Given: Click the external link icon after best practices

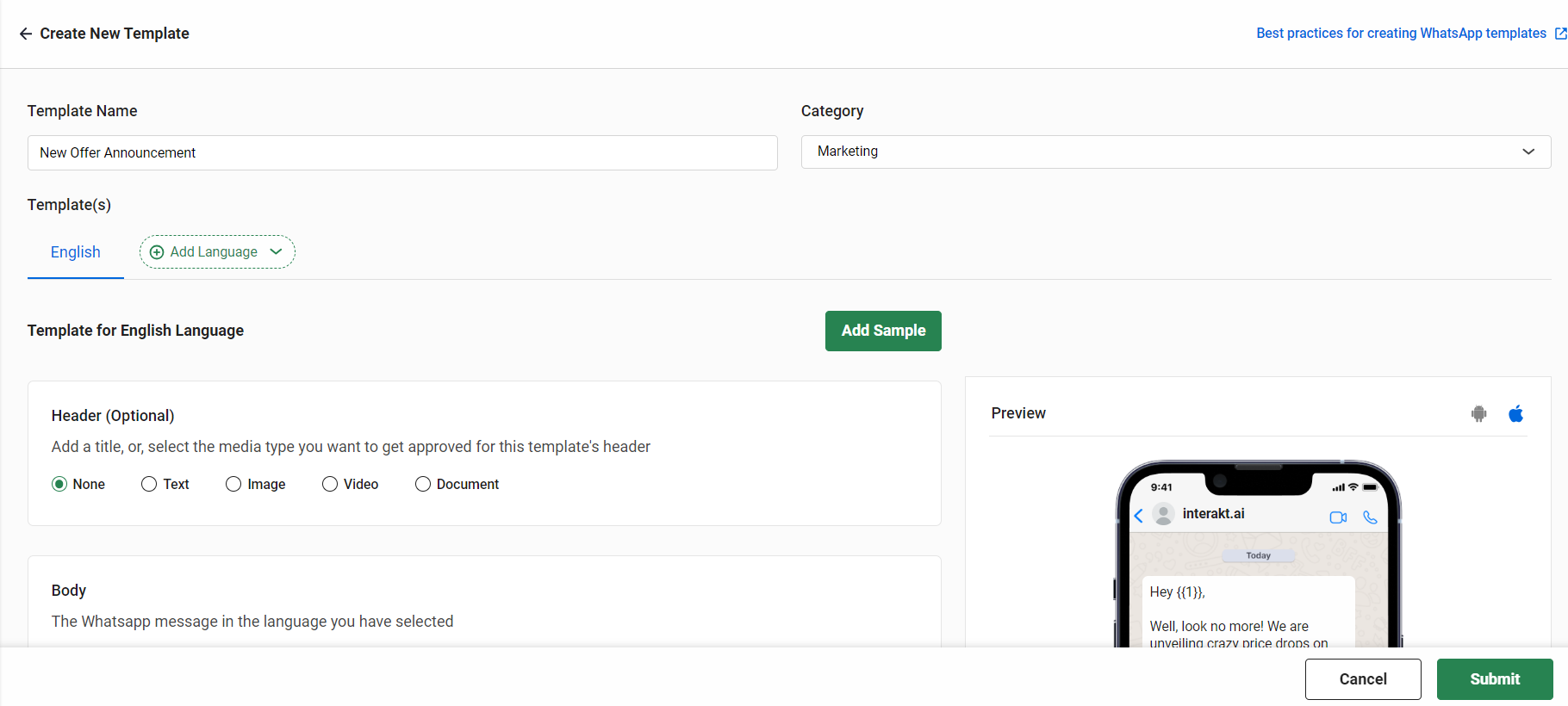Looking at the screenshot, I should pos(1559,33).
